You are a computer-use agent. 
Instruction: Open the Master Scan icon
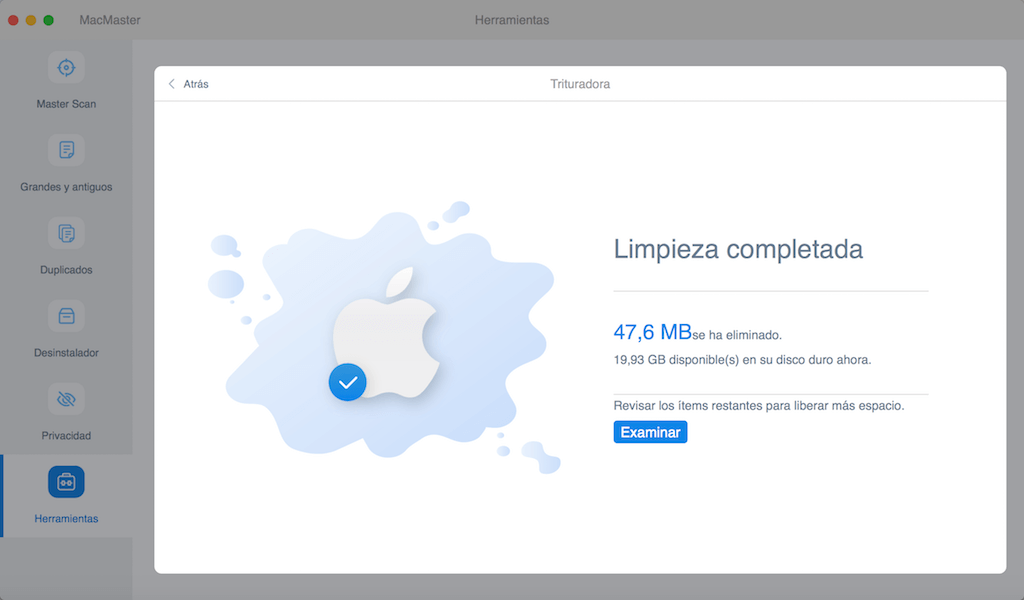(66, 67)
